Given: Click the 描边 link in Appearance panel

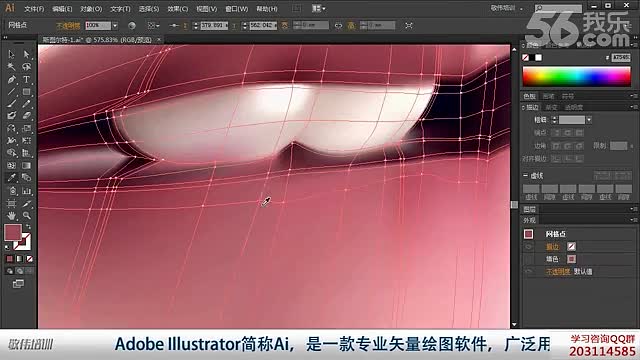Looking at the screenshot, I should (553, 247).
